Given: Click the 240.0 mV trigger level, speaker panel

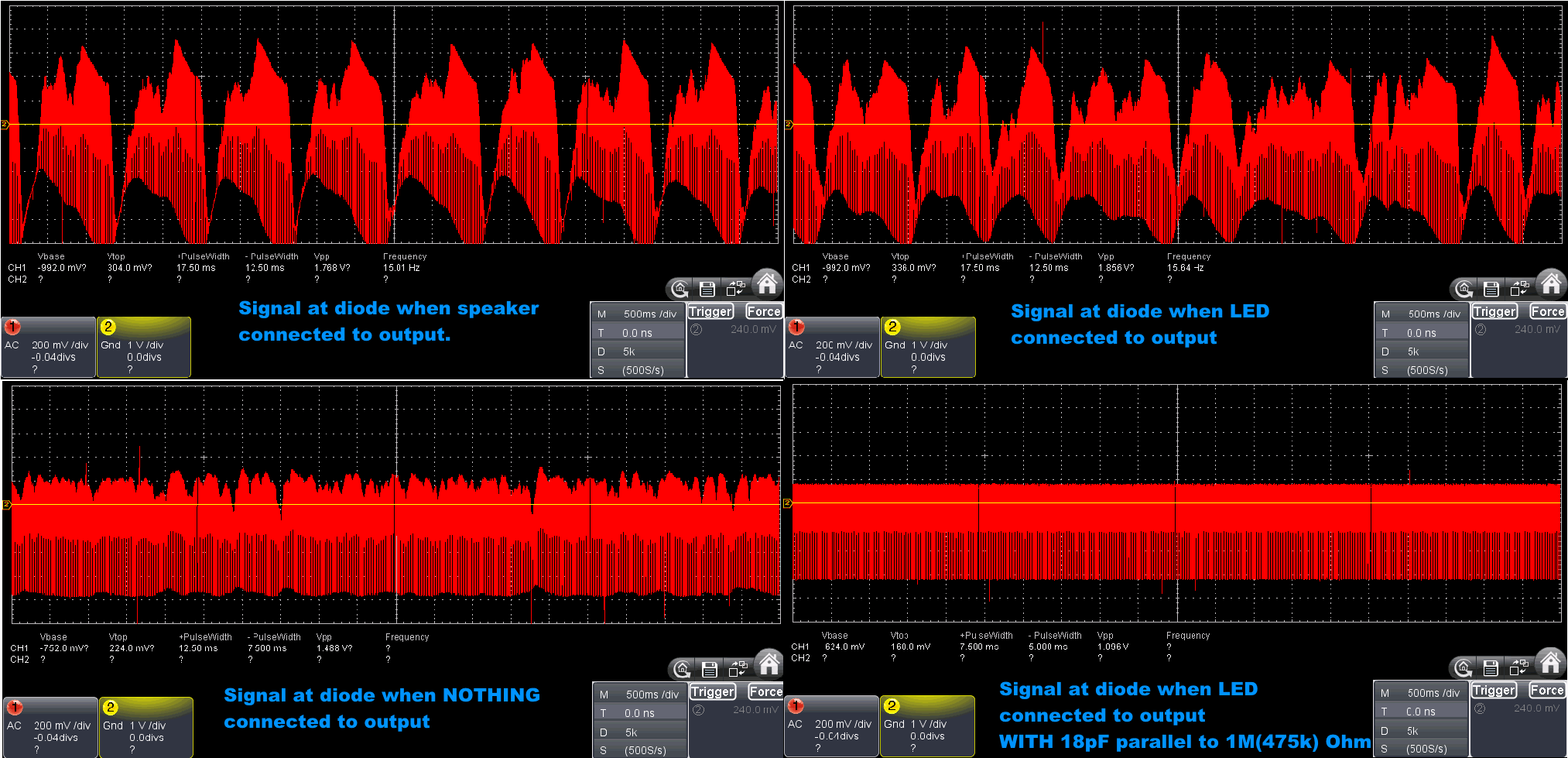Looking at the screenshot, I should pos(753,329).
